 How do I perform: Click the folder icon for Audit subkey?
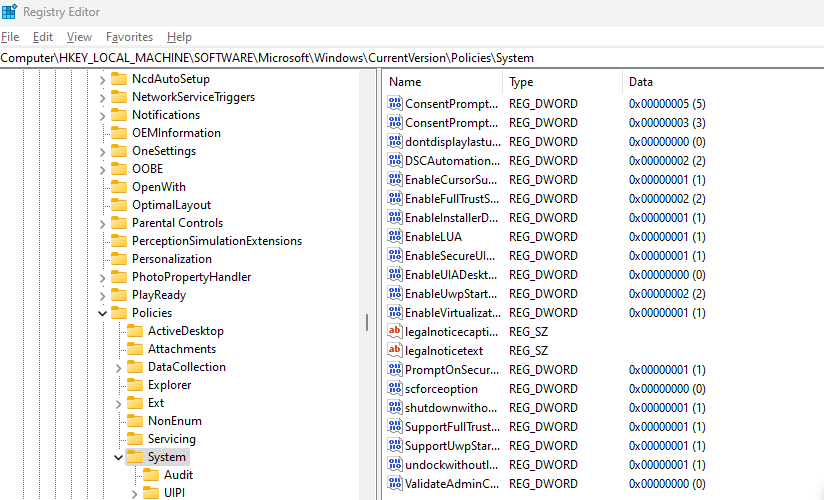tap(151, 475)
